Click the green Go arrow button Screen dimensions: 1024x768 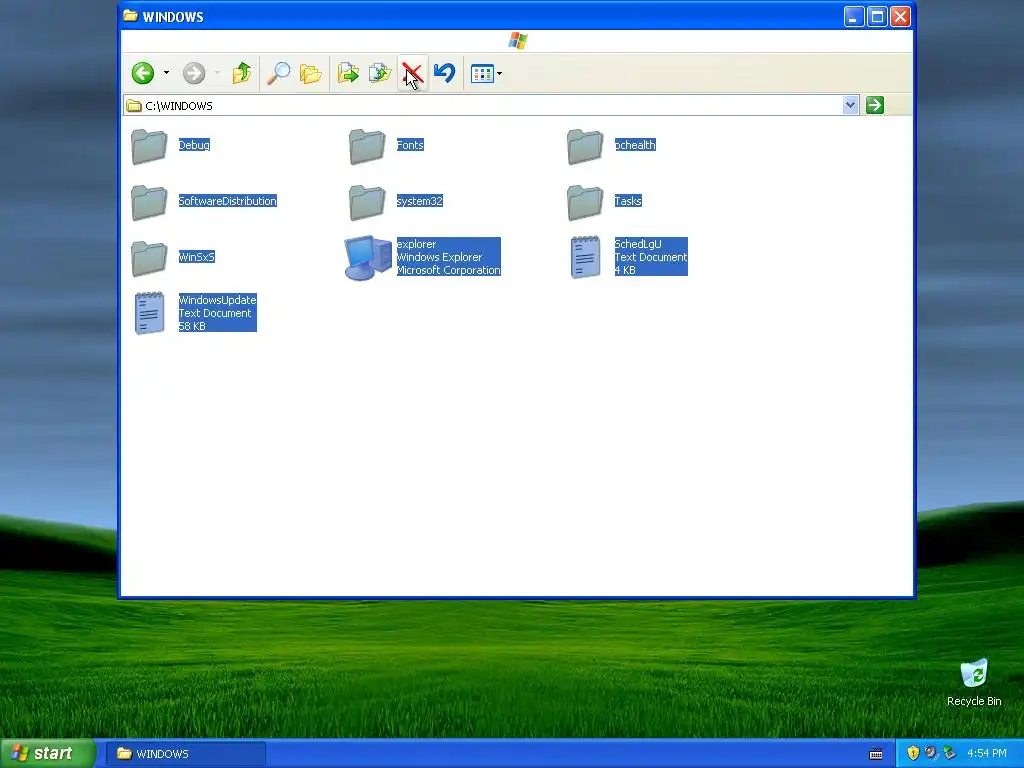pyautogui.click(x=874, y=105)
